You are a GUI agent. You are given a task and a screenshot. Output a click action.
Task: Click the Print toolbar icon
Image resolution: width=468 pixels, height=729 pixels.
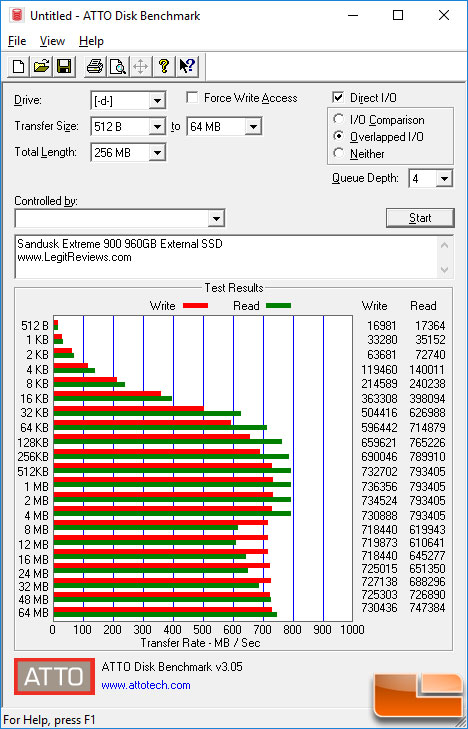[x=95, y=66]
